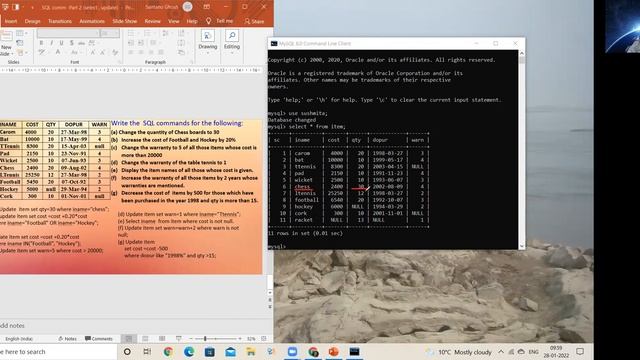The width and height of the screenshot is (640, 360).
Task: Toggle the Notes pane from status bar
Action: tap(67, 339)
